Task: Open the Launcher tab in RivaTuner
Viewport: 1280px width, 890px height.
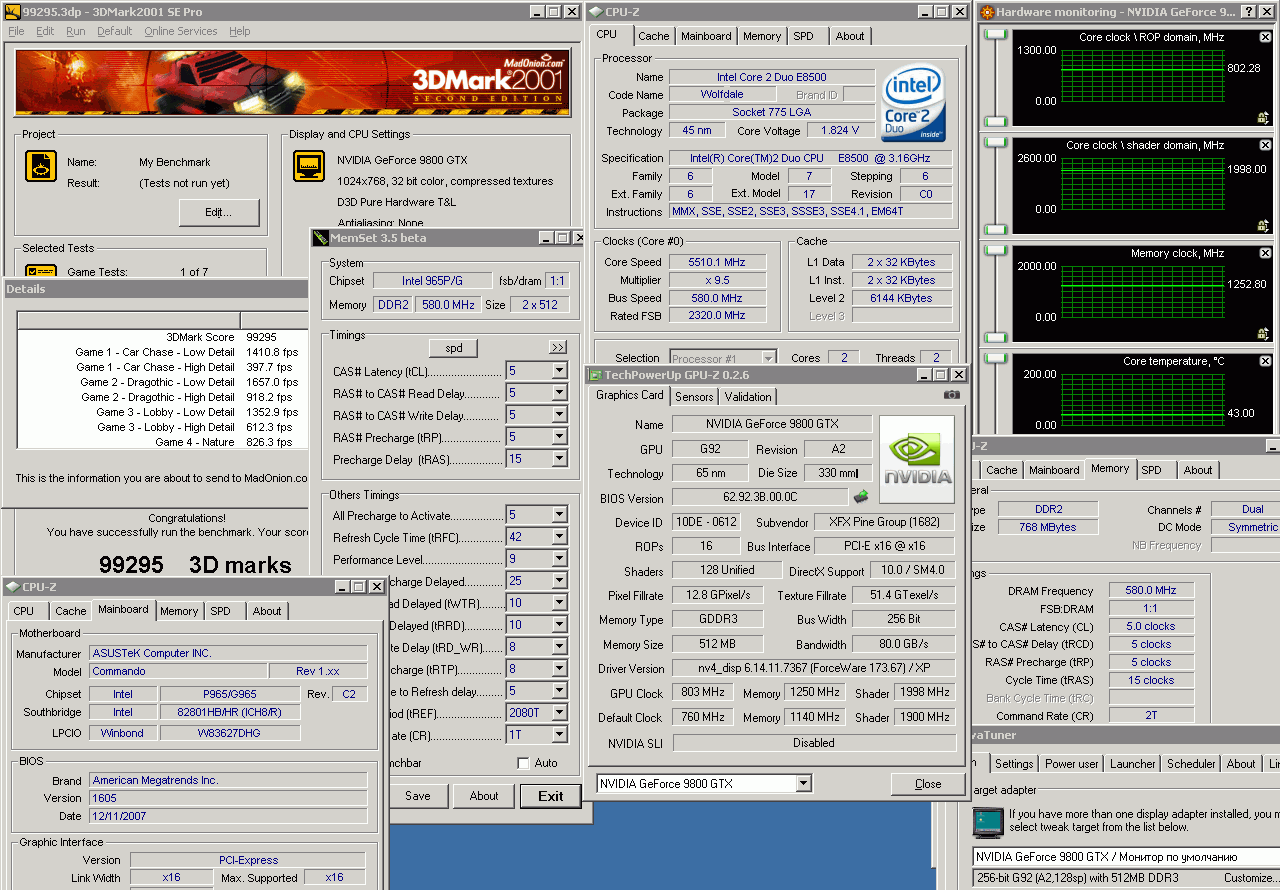Action: [1133, 764]
